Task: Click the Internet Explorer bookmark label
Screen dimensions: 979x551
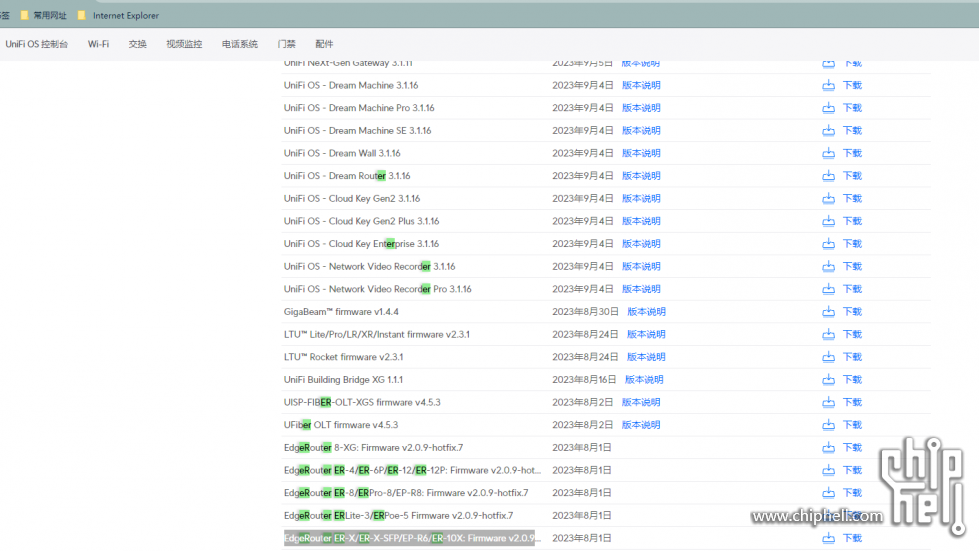Action: tap(125, 16)
